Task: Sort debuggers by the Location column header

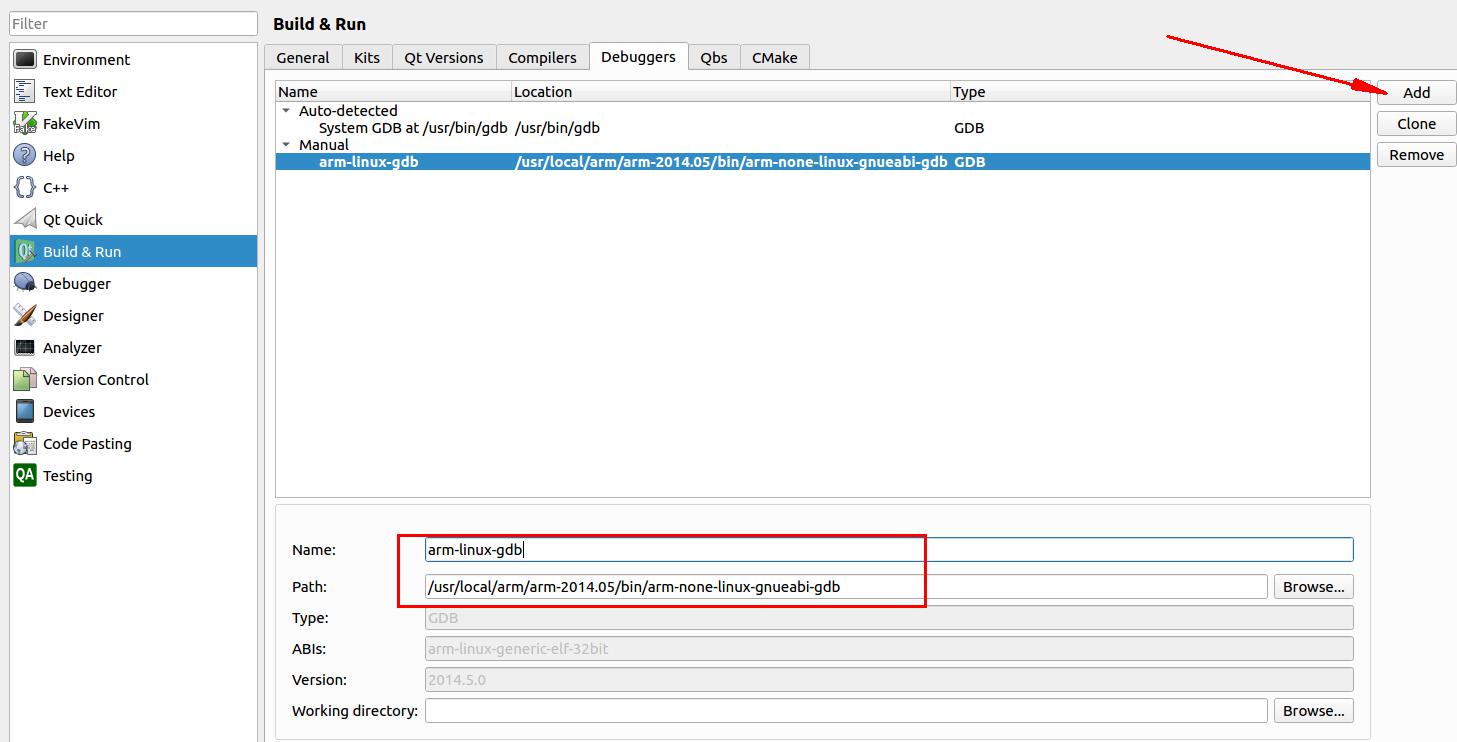Action: (x=731, y=92)
